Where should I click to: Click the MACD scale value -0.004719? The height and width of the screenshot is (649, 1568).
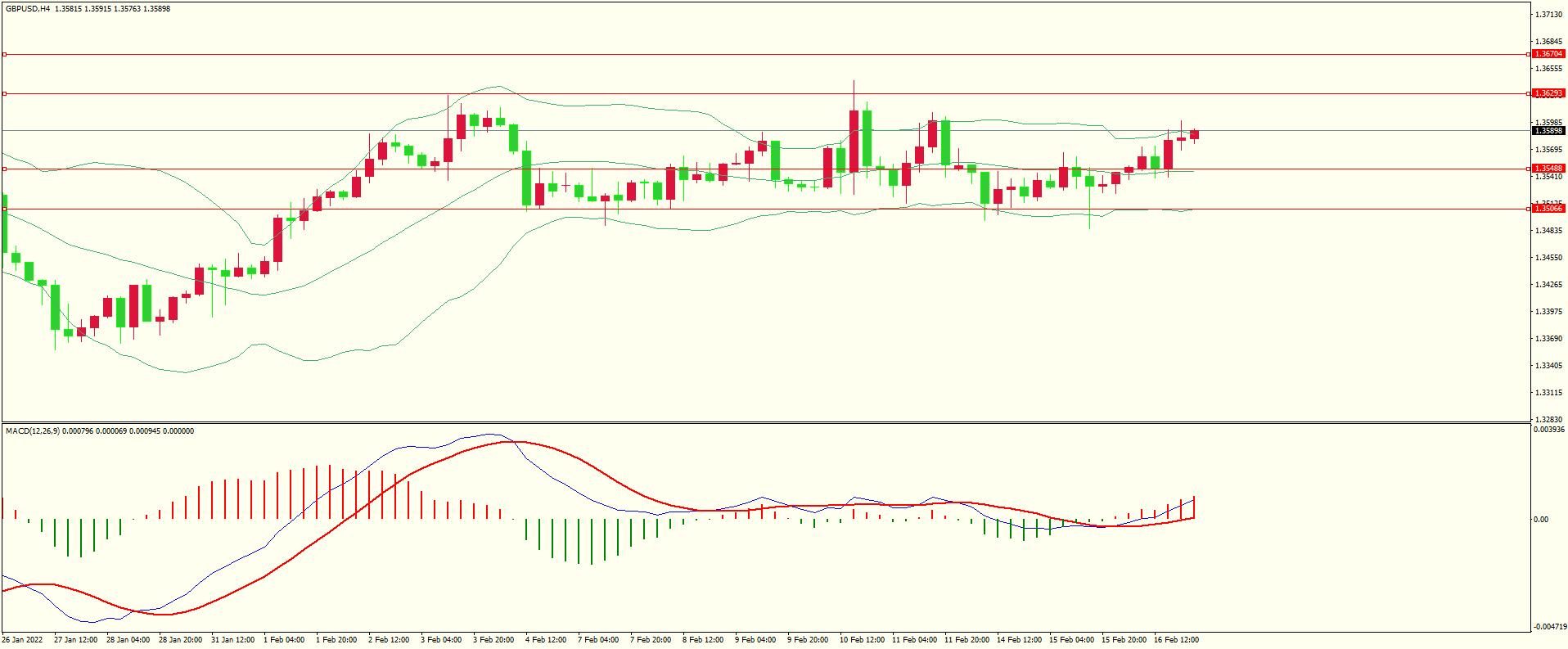coord(1549,627)
